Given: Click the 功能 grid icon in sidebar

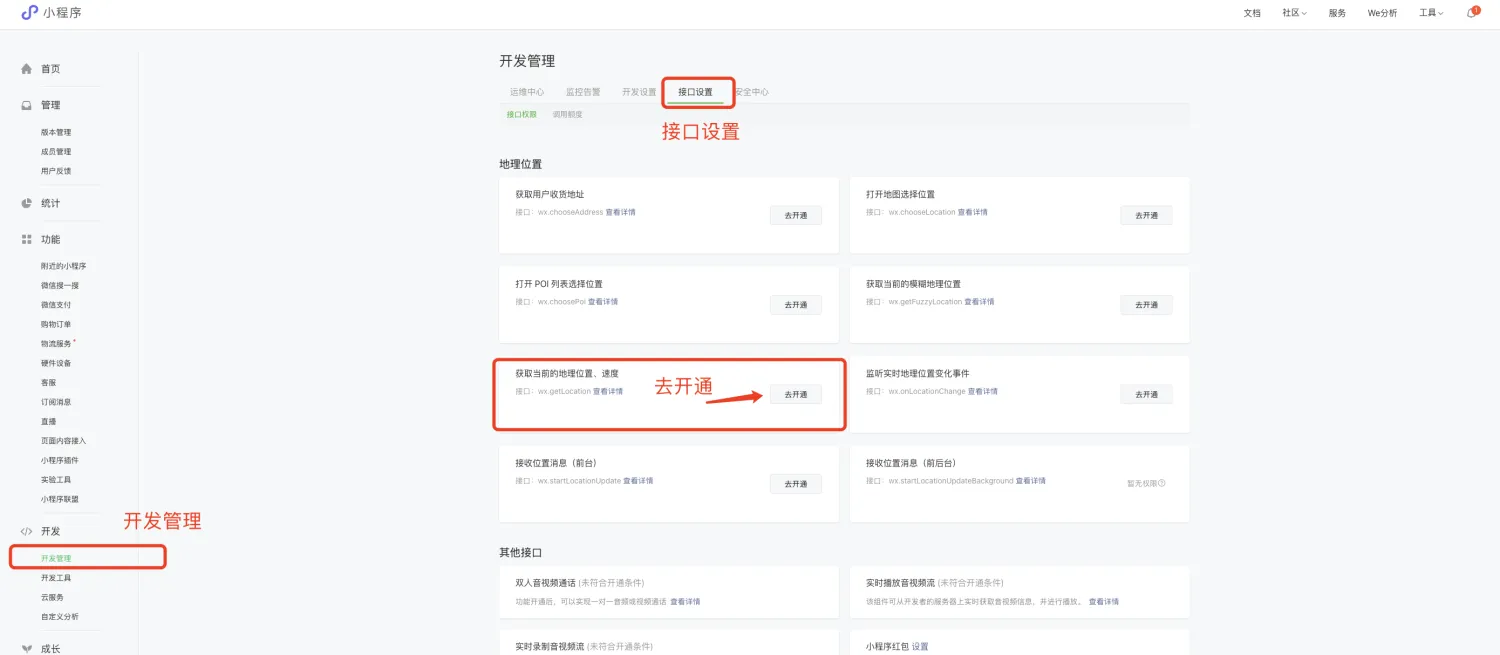Looking at the screenshot, I should pos(27,239).
